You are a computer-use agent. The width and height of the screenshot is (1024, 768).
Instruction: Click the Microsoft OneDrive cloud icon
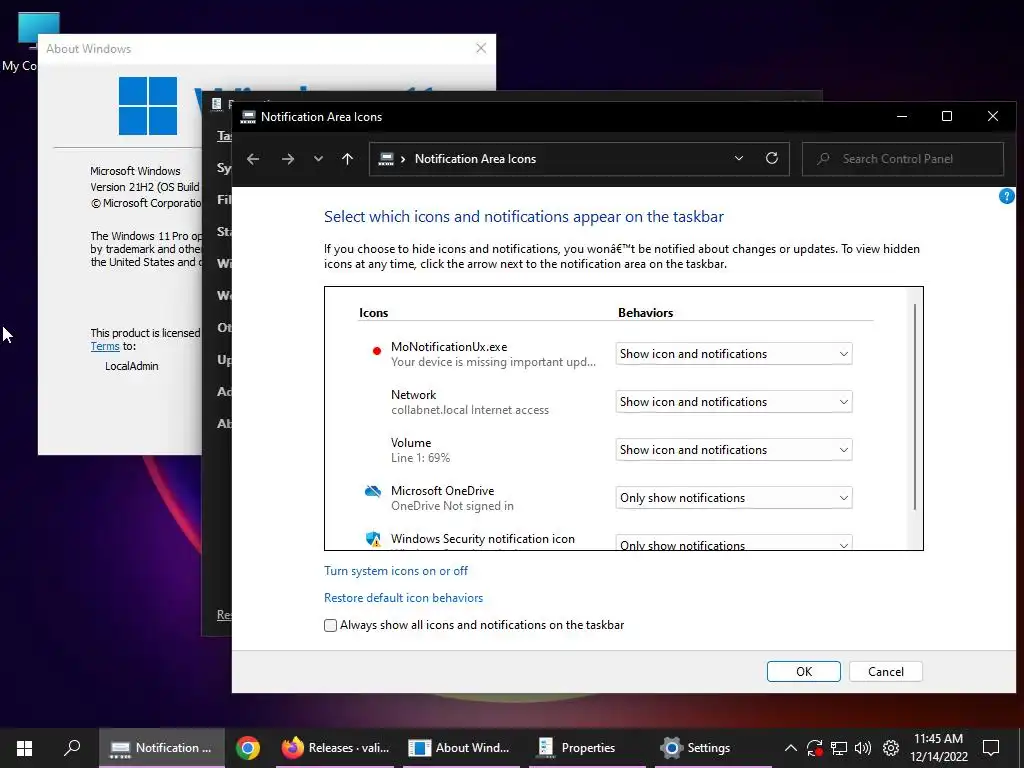(373, 491)
